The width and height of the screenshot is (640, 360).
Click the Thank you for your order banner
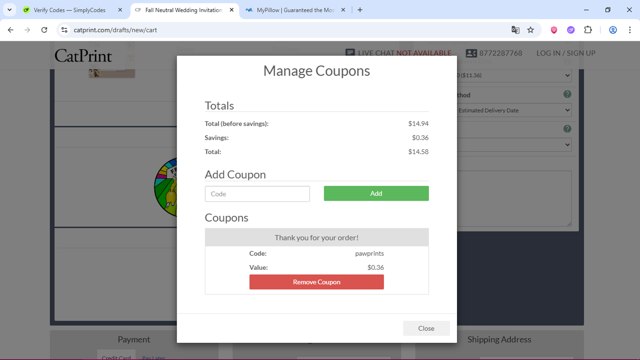coord(316,238)
